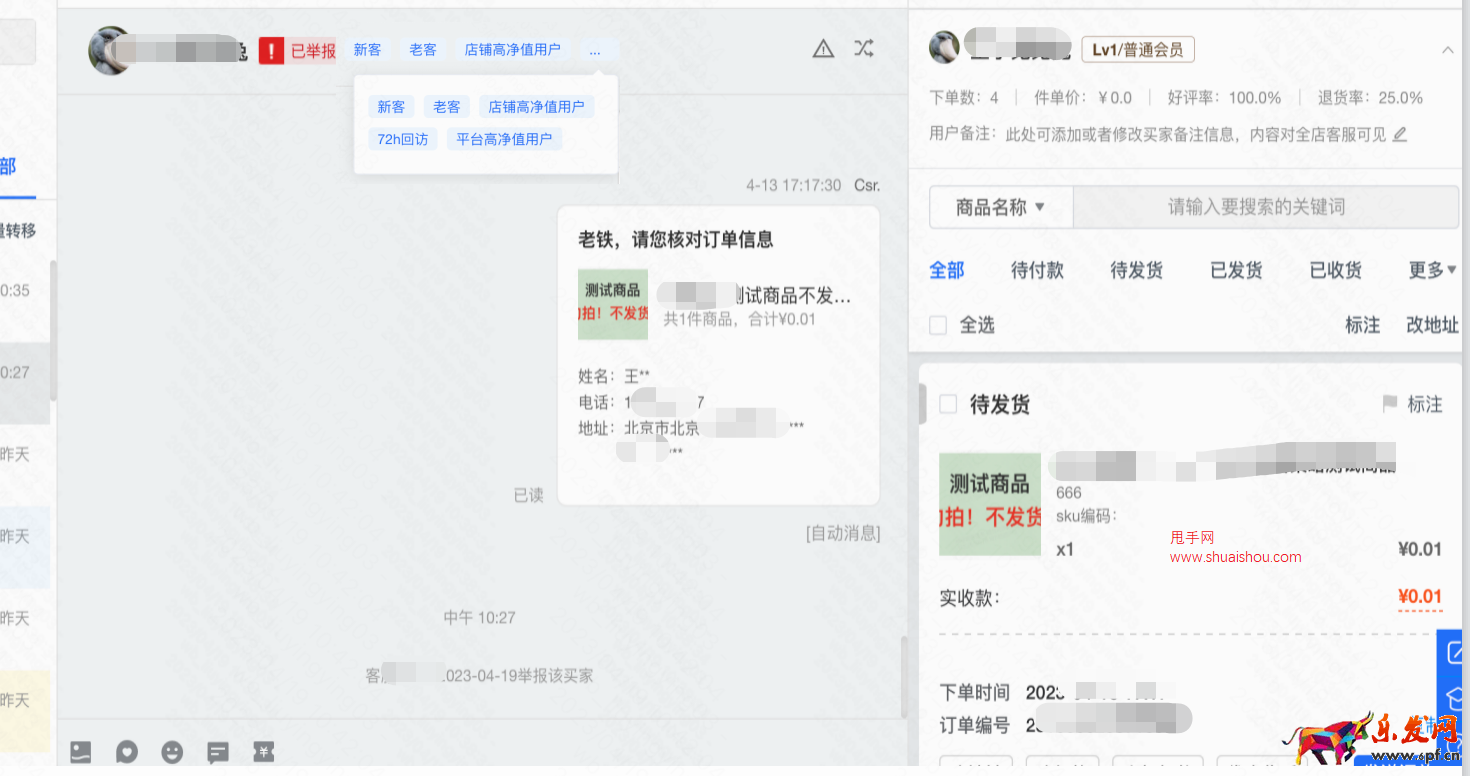The width and height of the screenshot is (1470, 776).
Task: Open the image sending tool in chat toolbar
Action: pyautogui.click(x=80, y=751)
